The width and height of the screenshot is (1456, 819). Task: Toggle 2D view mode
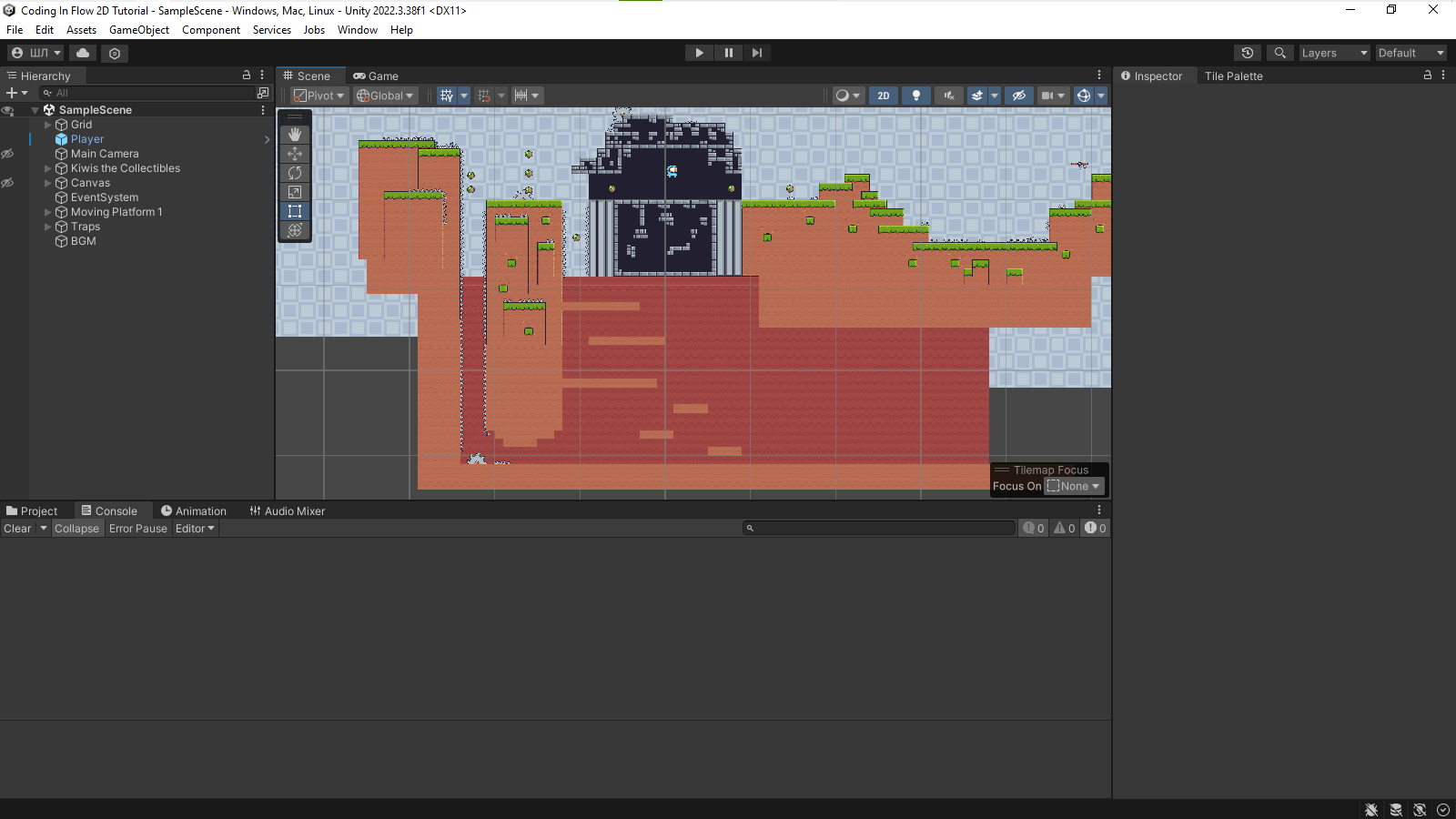coord(883,96)
